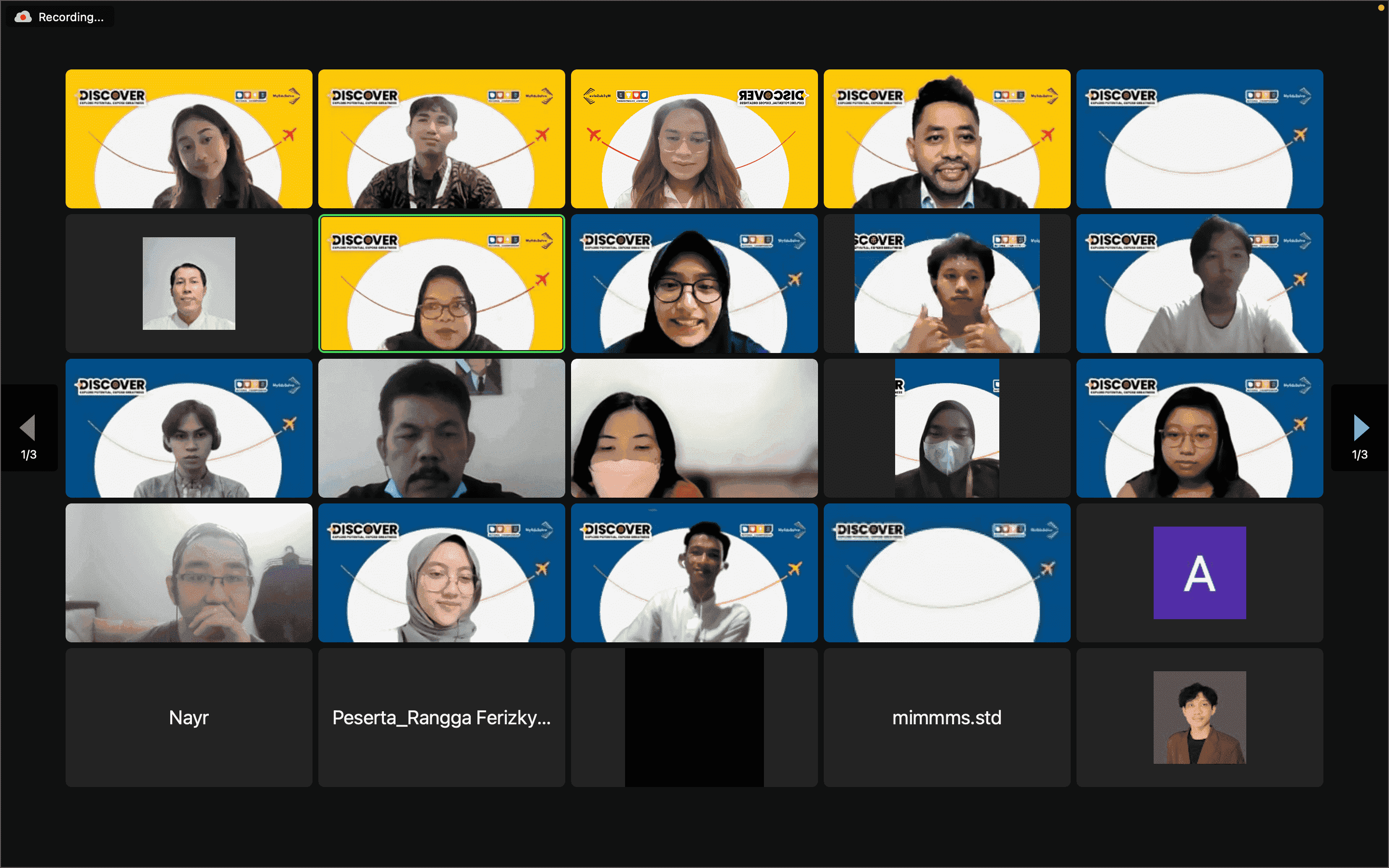Select the Peserta_Rangga Ferizky participant tile
The width and height of the screenshot is (1389, 868).
click(441, 717)
